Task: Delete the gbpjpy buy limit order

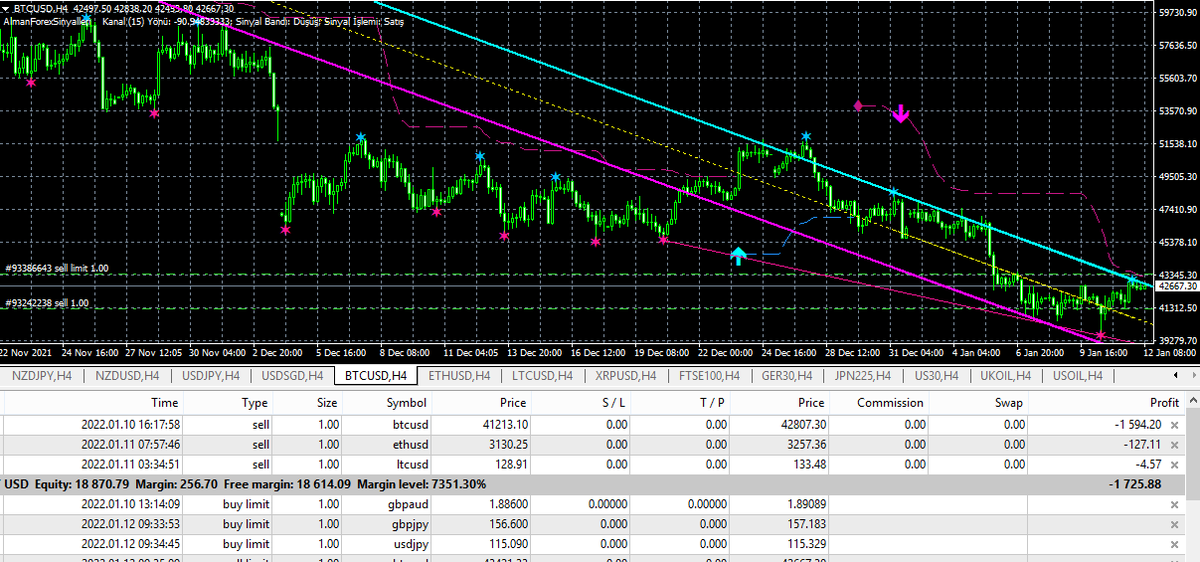Action: [1174, 524]
